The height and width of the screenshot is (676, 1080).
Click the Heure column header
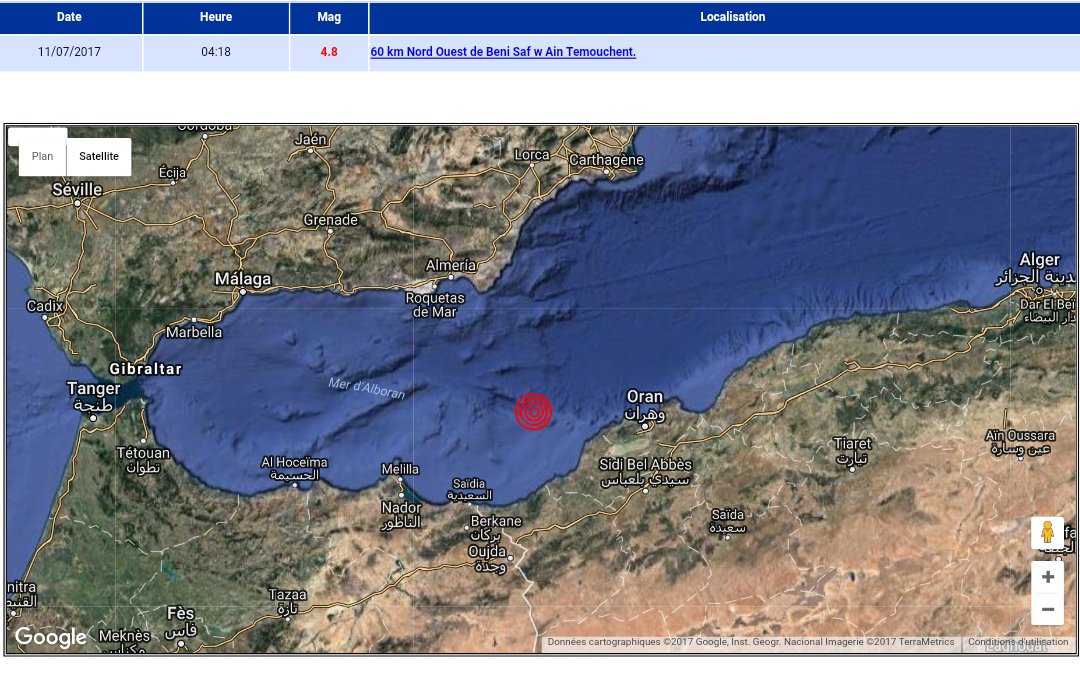(215, 17)
